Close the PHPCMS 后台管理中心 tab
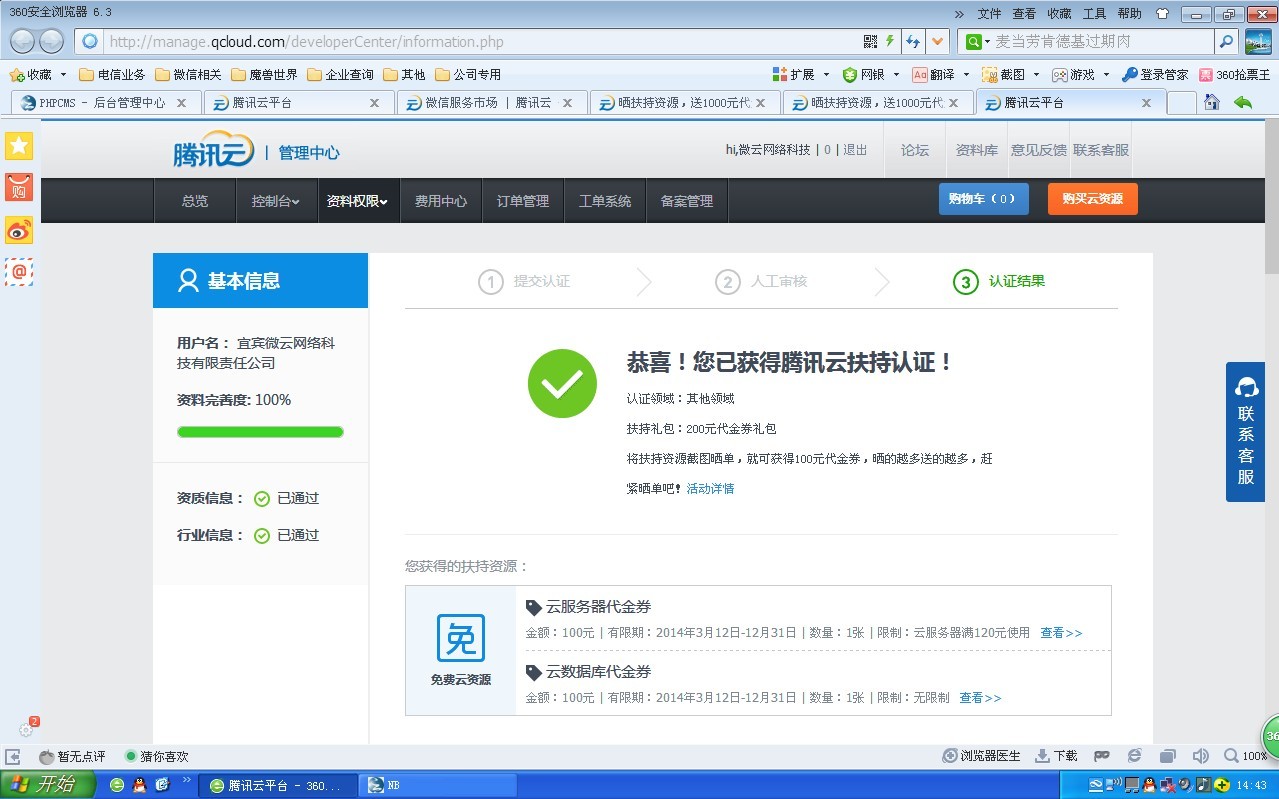 (x=181, y=102)
